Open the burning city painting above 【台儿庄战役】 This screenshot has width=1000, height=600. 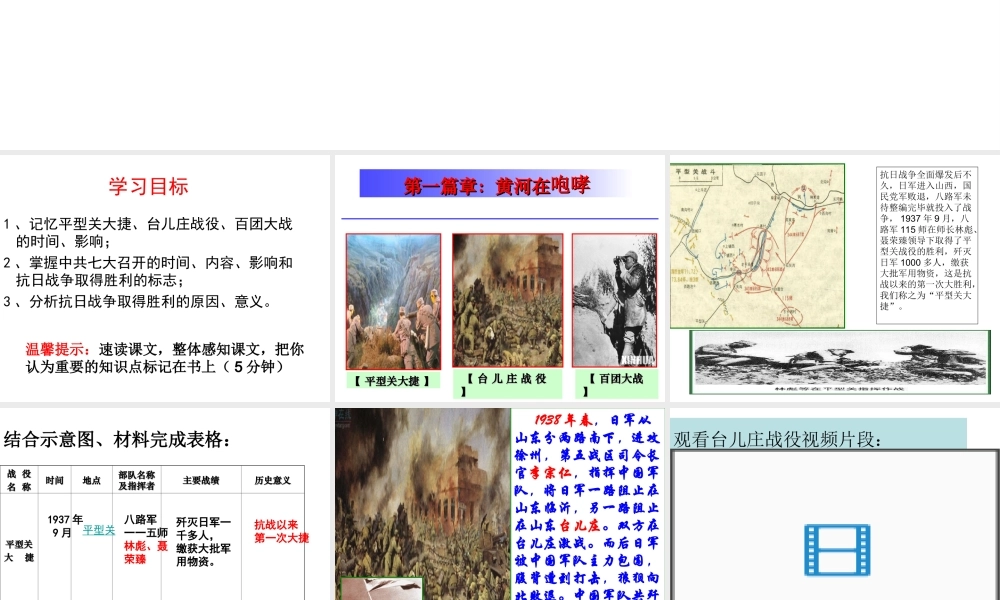click(508, 300)
